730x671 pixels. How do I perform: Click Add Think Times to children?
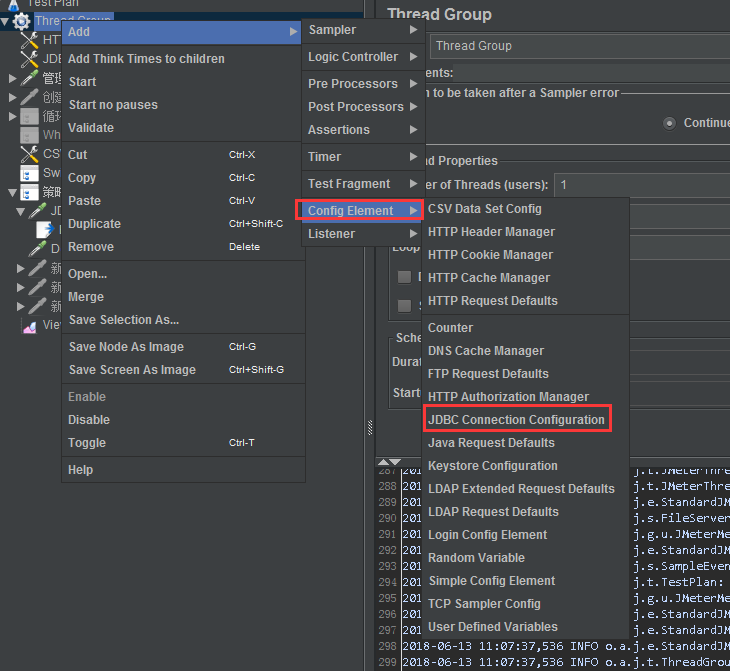(x=146, y=59)
